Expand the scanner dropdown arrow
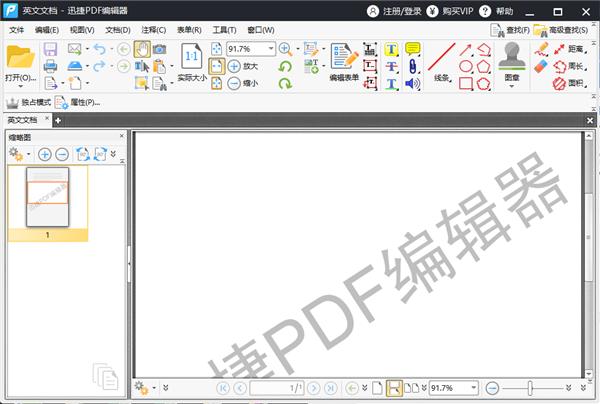Image resolution: width=600 pixels, height=404 pixels. coord(87,66)
